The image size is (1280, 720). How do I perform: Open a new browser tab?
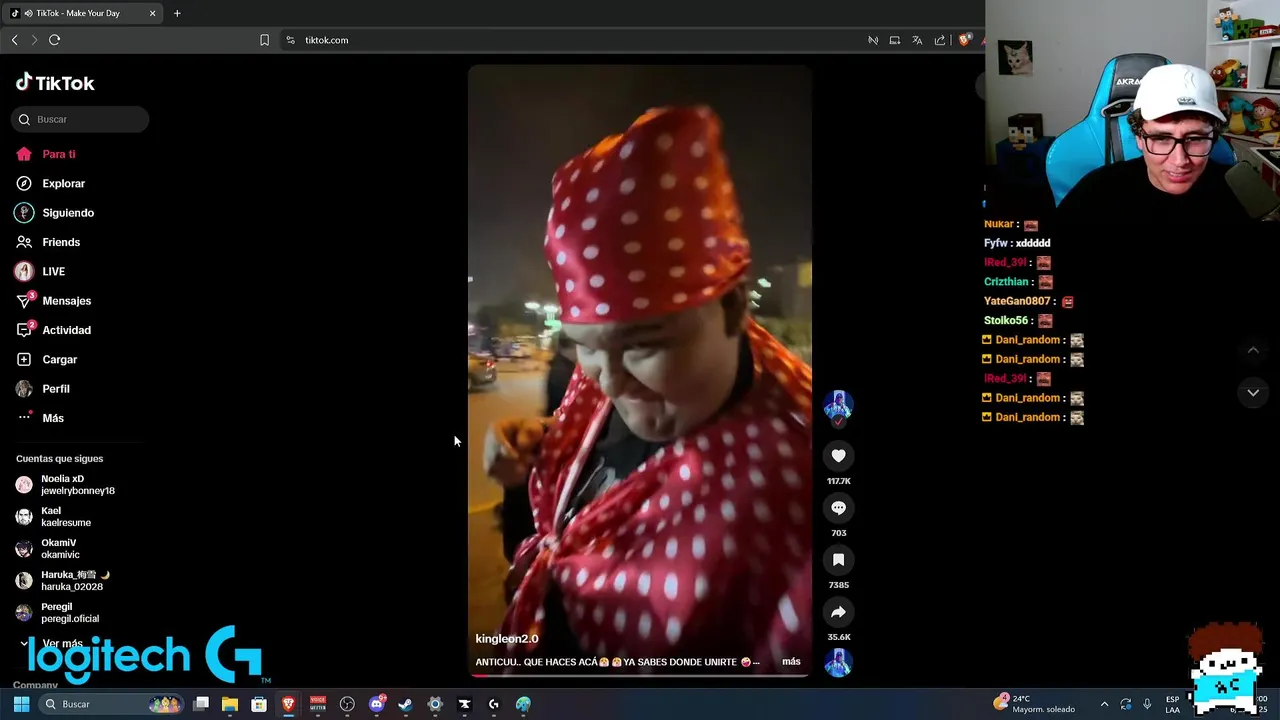pos(177,13)
